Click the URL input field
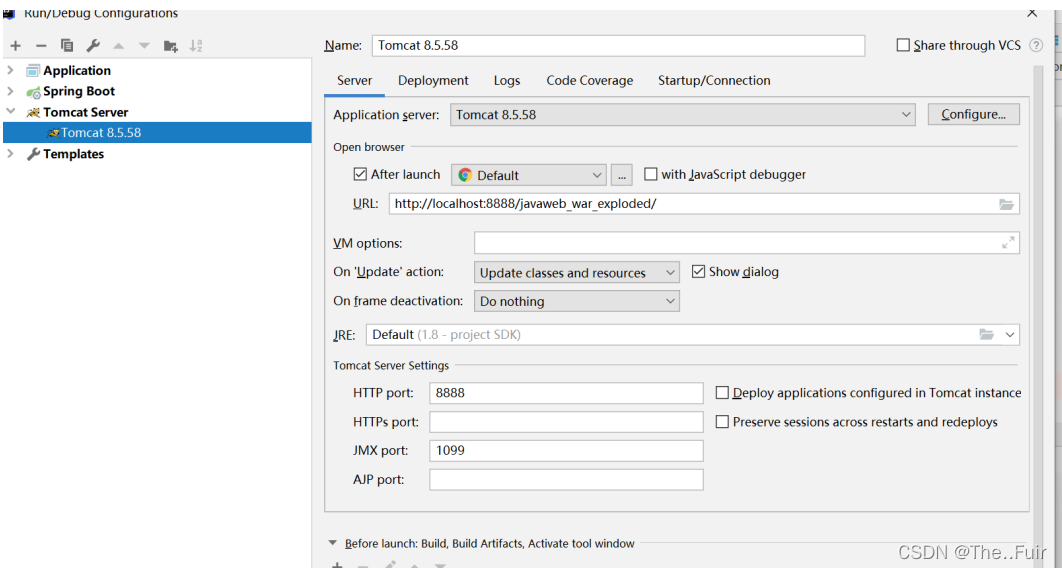The width and height of the screenshot is (1062, 569). coord(704,204)
